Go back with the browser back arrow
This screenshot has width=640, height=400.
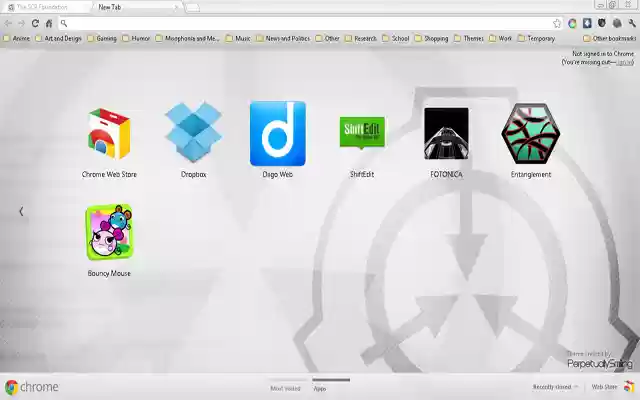(x=8, y=23)
